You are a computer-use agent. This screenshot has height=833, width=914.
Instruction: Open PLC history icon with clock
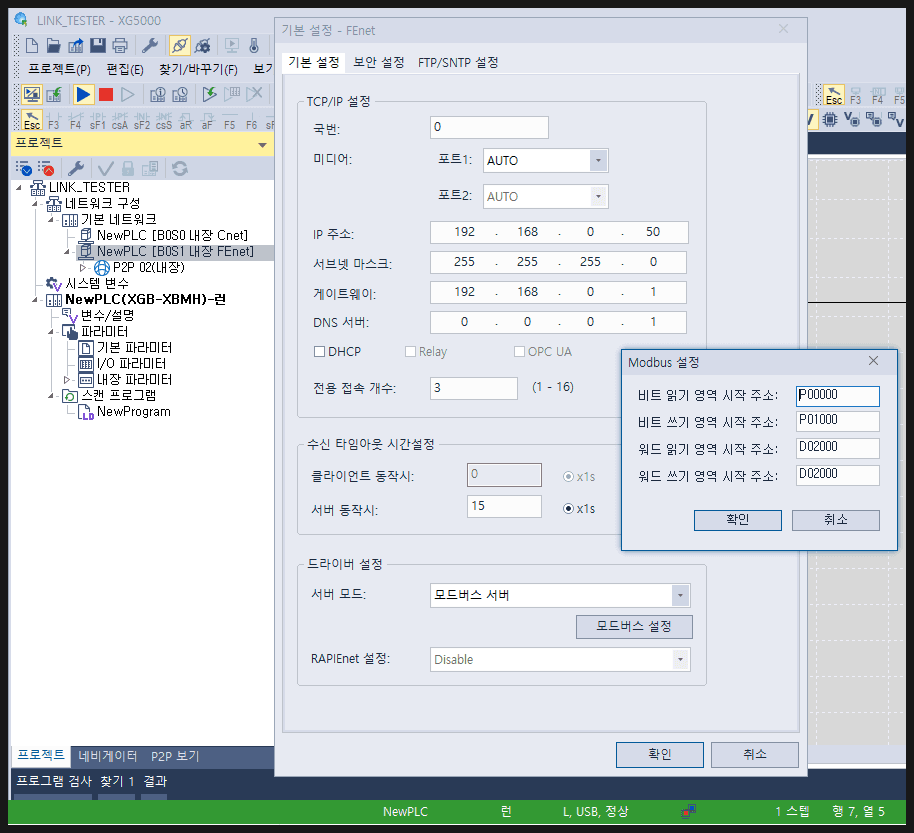pyautogui.click(x=180, y=94)
